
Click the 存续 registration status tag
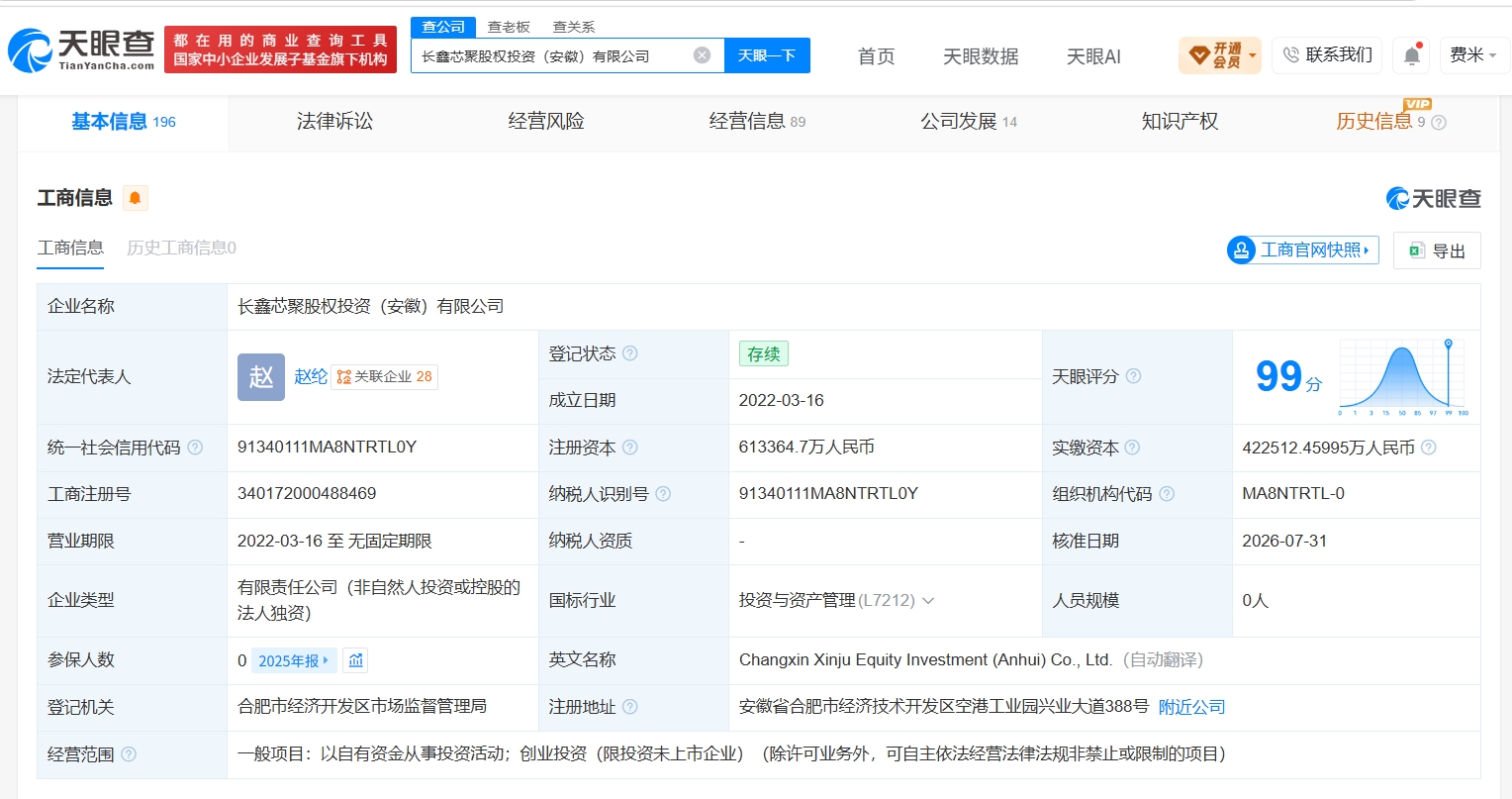point(763,354)
